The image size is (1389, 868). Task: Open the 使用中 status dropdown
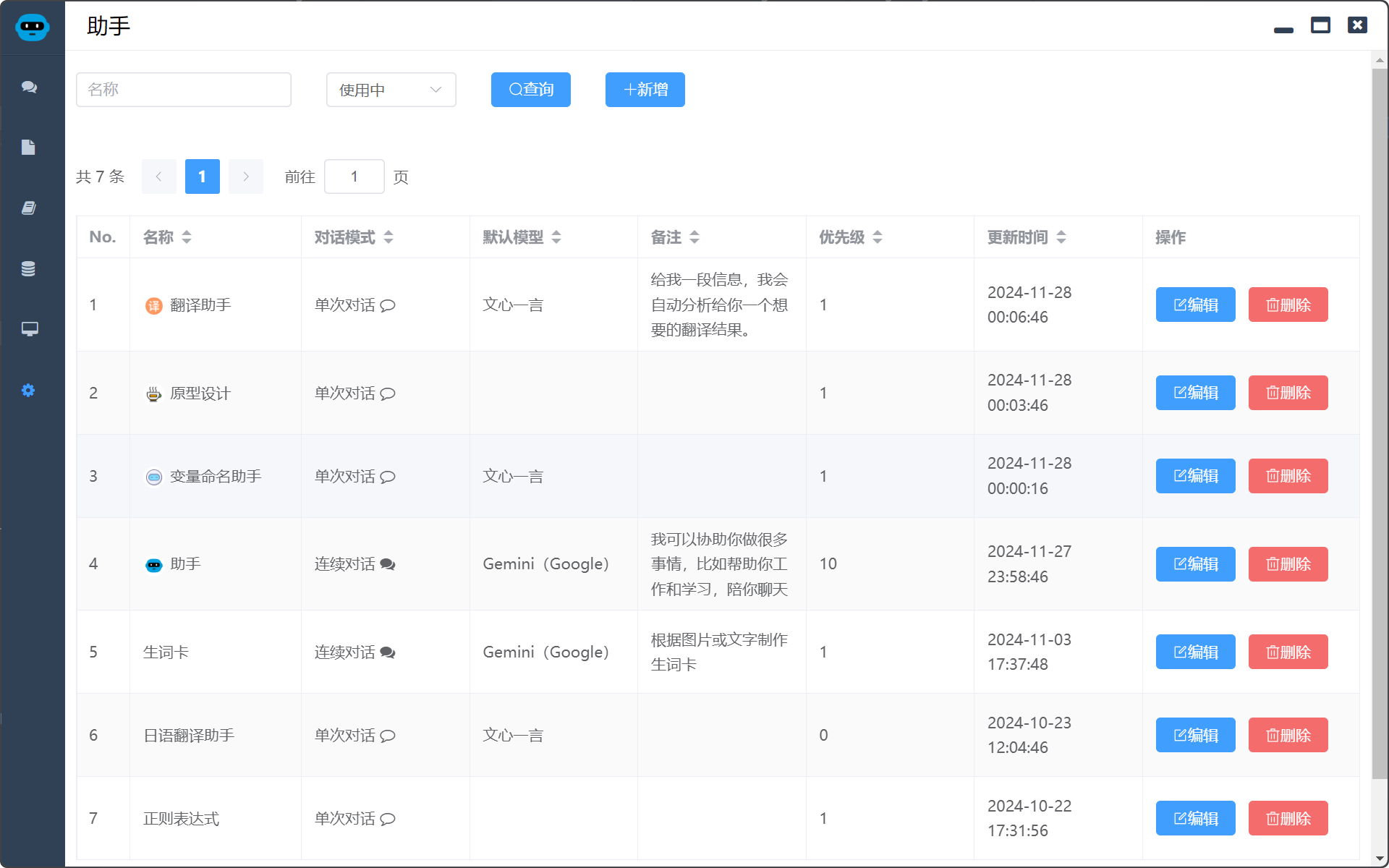391,90
